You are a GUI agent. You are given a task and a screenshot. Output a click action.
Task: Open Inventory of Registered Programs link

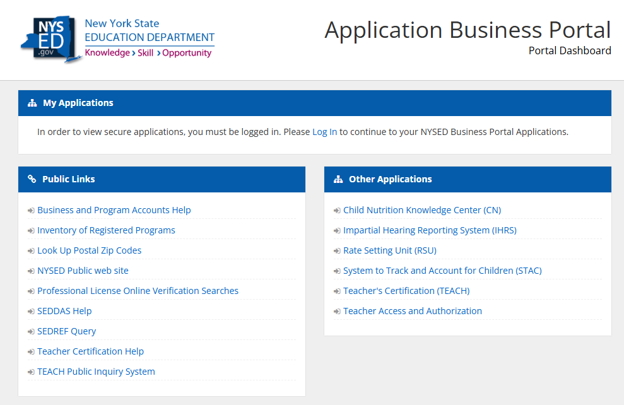(x=106, y=230)
